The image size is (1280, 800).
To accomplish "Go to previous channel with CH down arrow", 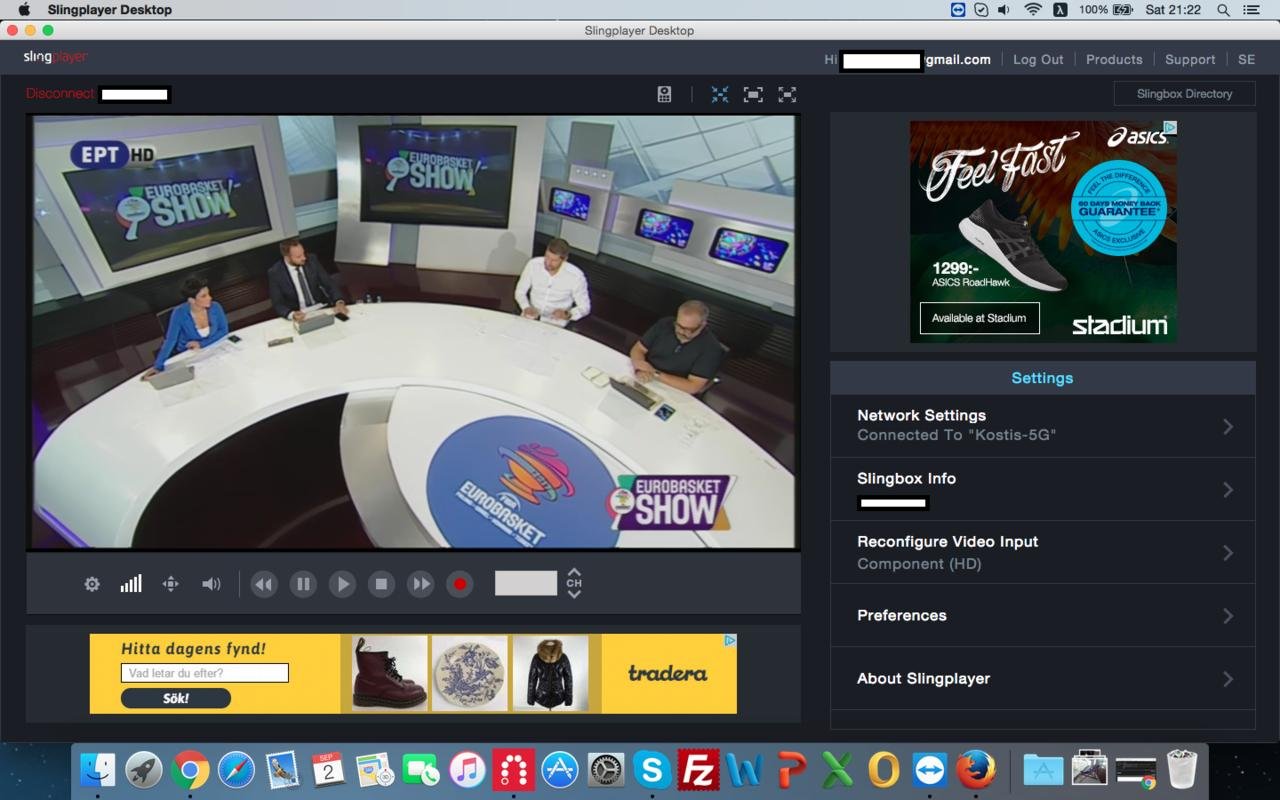I will (x=574, y=594).
